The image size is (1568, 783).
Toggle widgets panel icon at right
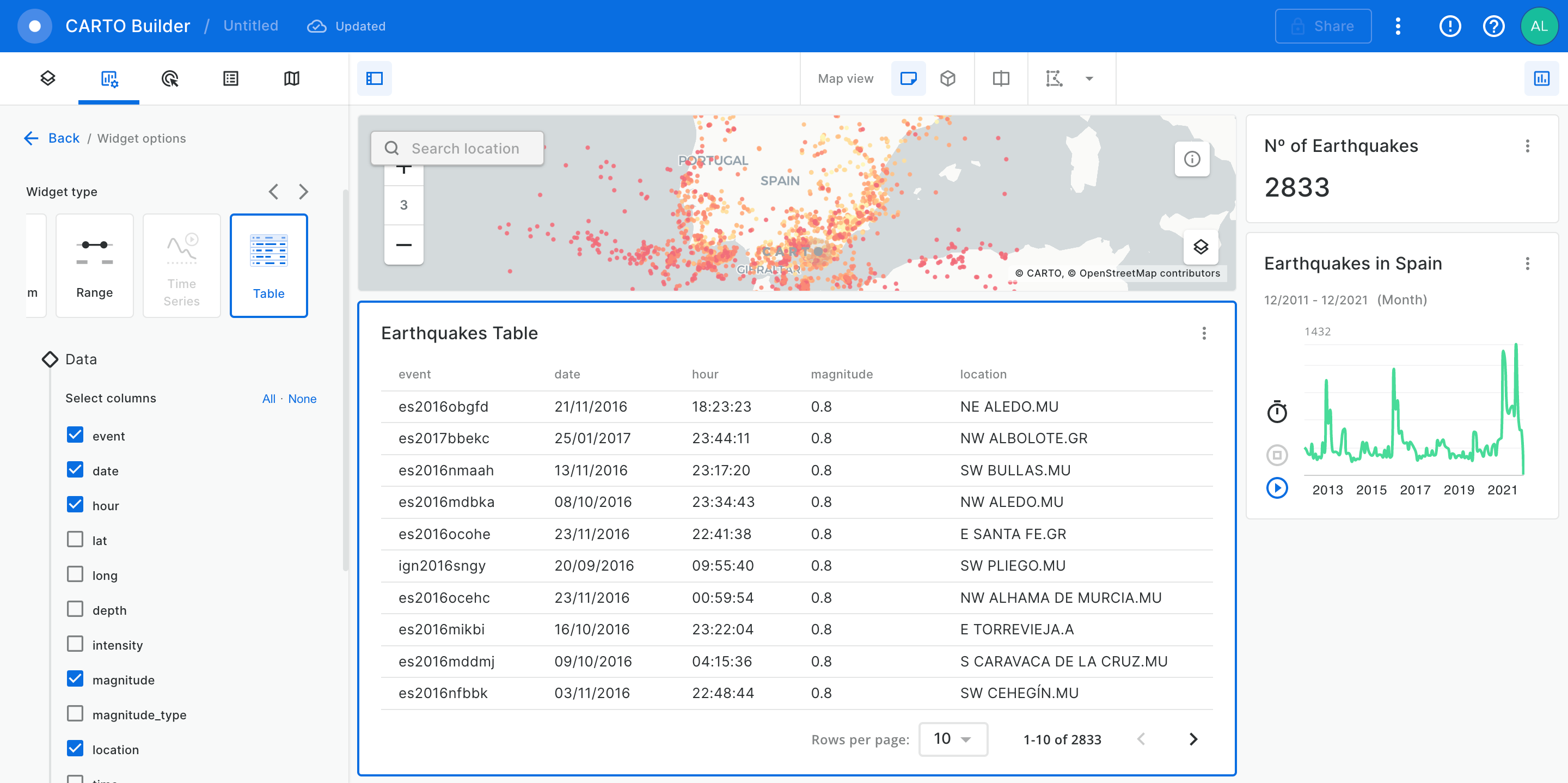pos(1541,78)
